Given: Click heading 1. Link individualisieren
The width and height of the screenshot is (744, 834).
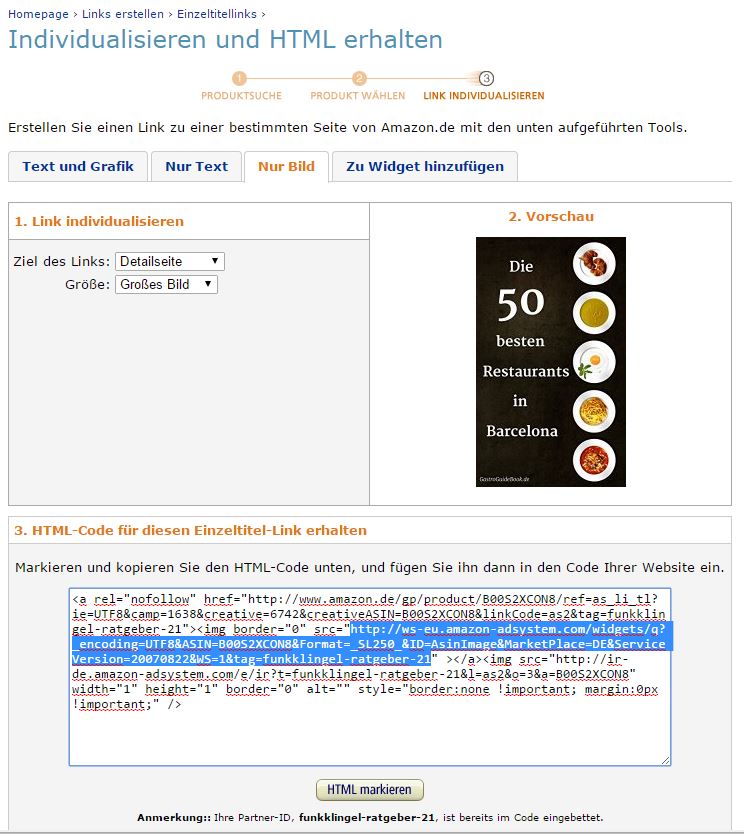Looking at the screenshot, I should 99,221.
